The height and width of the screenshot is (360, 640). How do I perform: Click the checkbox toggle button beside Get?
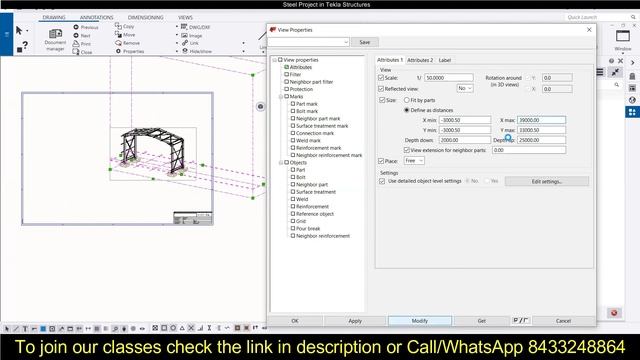tap(520, 320)
